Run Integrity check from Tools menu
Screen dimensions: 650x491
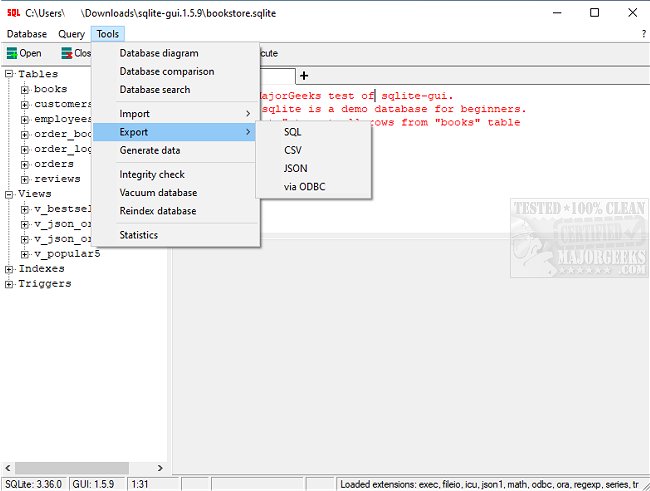tap(174, 174)
